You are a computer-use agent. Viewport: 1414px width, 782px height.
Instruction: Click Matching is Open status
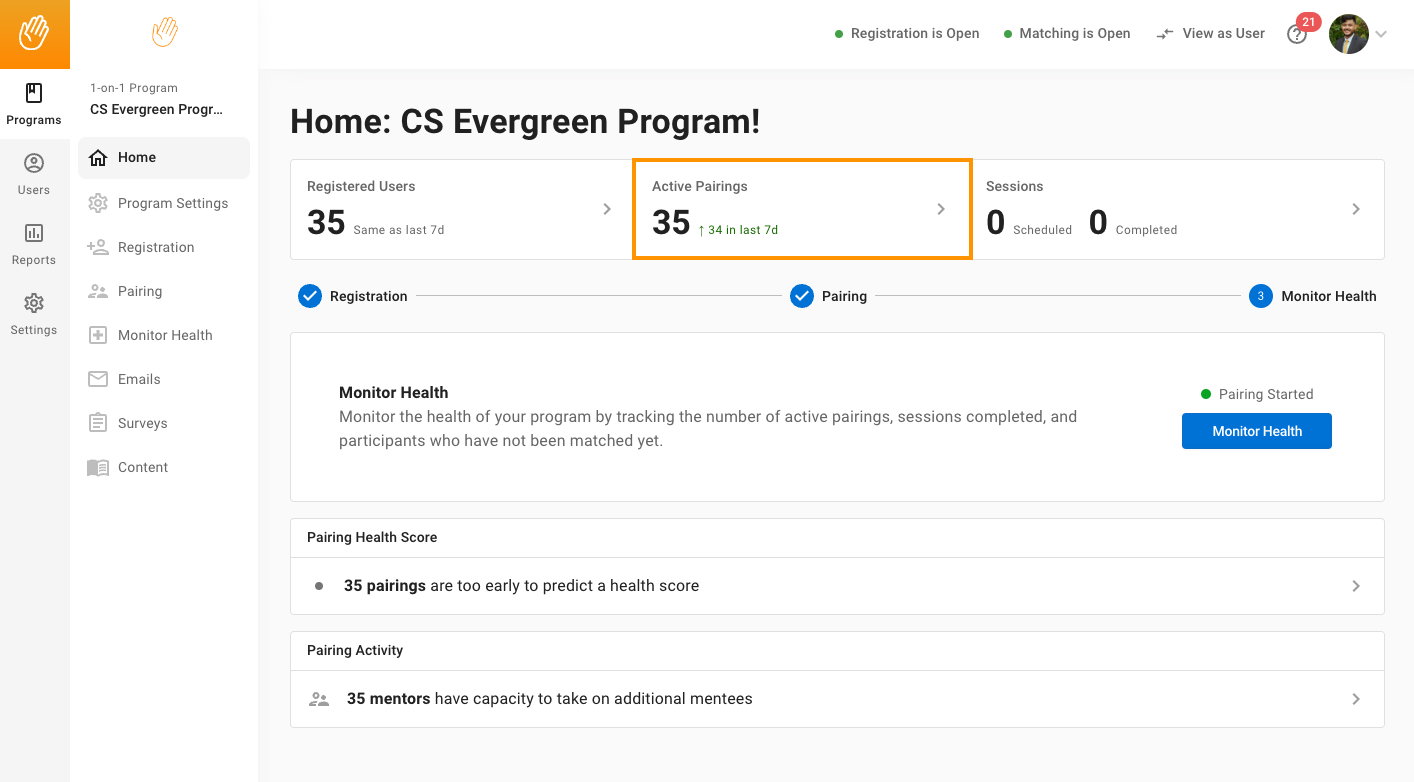pos(1067,34)
